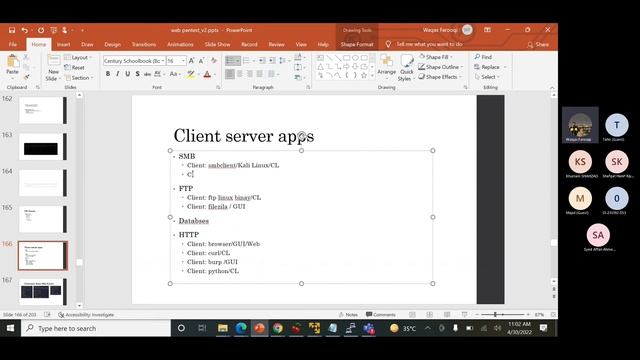
Task: Switch to the Design tab
Action: [x=112, y=44]
